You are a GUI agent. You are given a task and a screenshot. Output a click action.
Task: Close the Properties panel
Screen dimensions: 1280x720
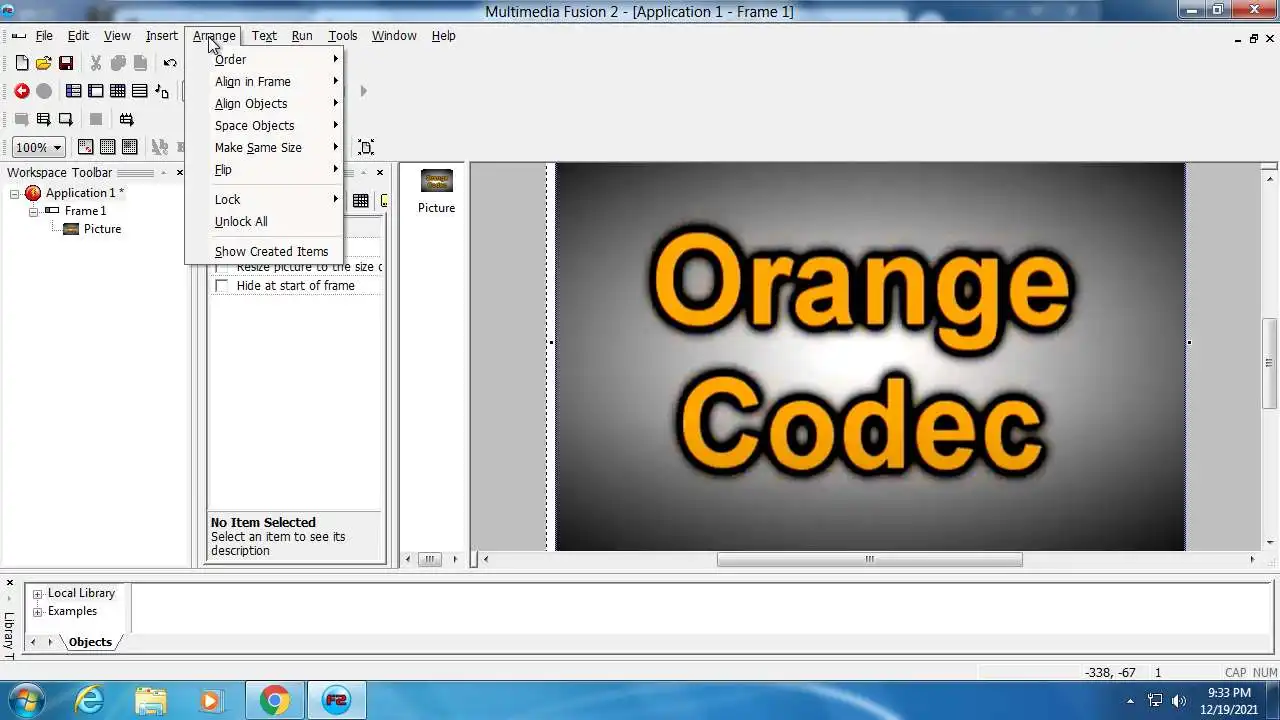point(380,173)
